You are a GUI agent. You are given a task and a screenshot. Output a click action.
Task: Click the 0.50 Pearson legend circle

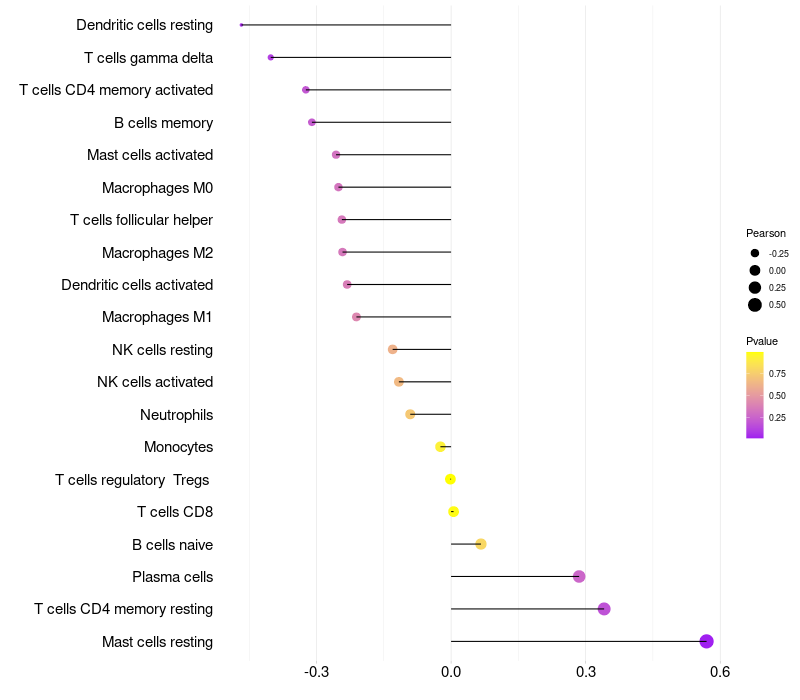pos(755,305)
